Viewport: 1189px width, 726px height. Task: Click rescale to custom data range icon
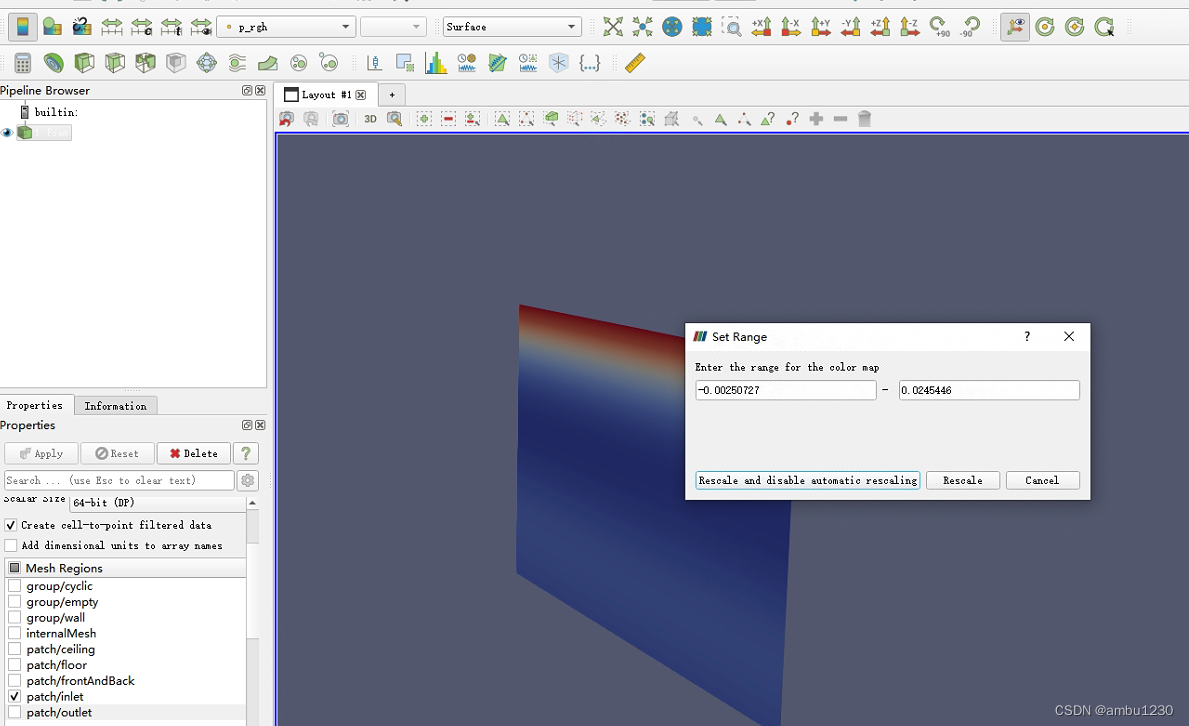coord(142,27)
